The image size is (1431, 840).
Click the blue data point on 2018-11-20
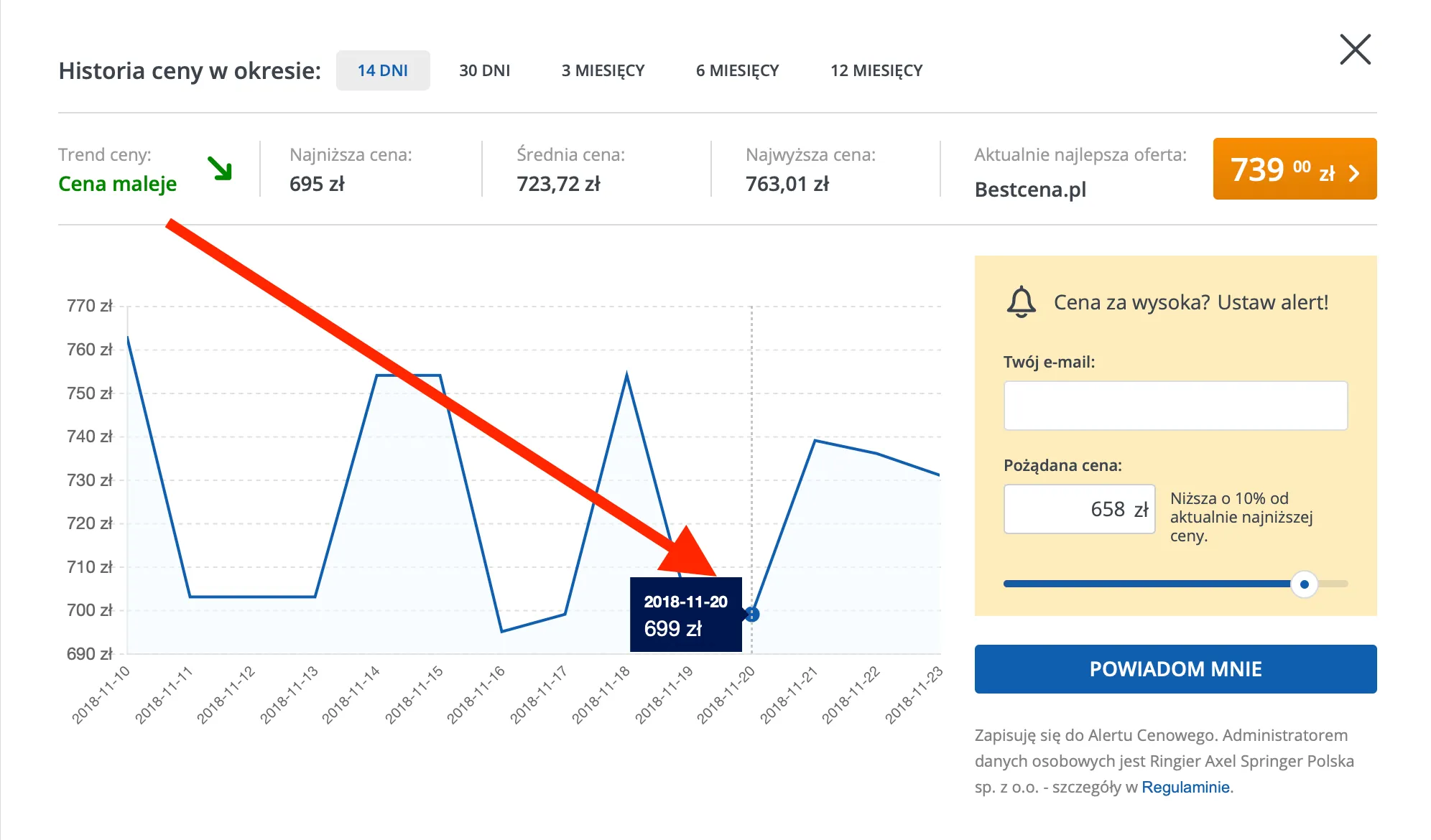tap(751, 615)
